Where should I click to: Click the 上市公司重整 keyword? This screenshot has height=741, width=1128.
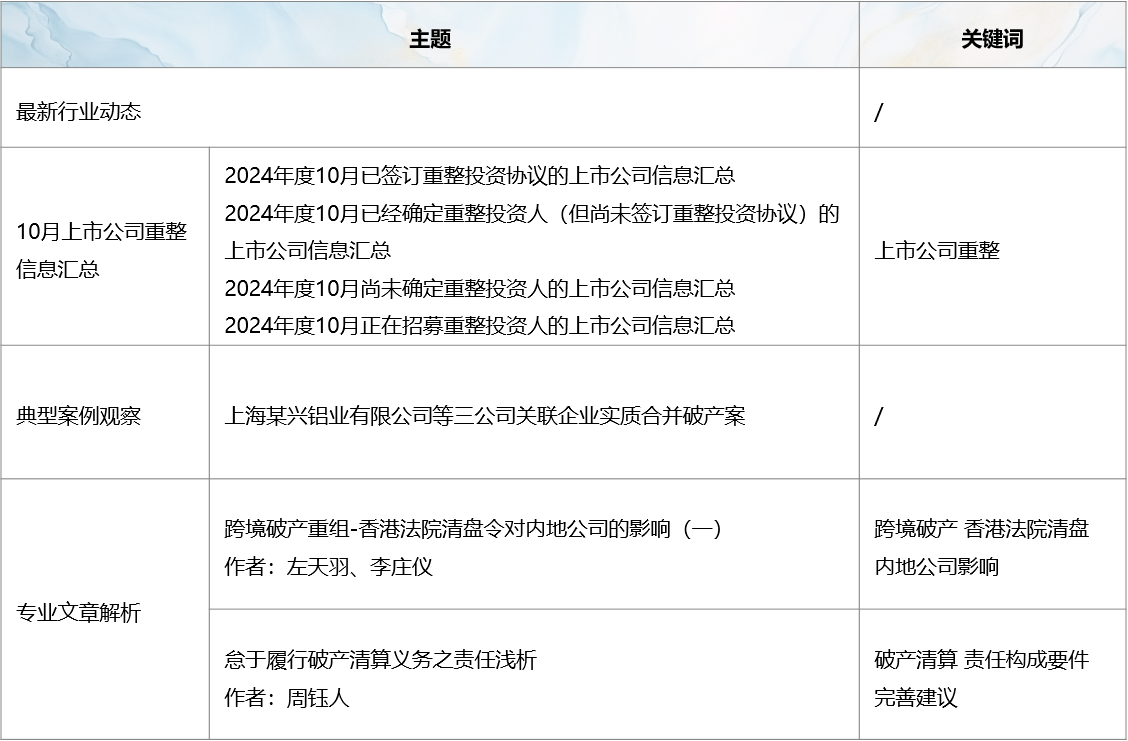coord(937,251)
